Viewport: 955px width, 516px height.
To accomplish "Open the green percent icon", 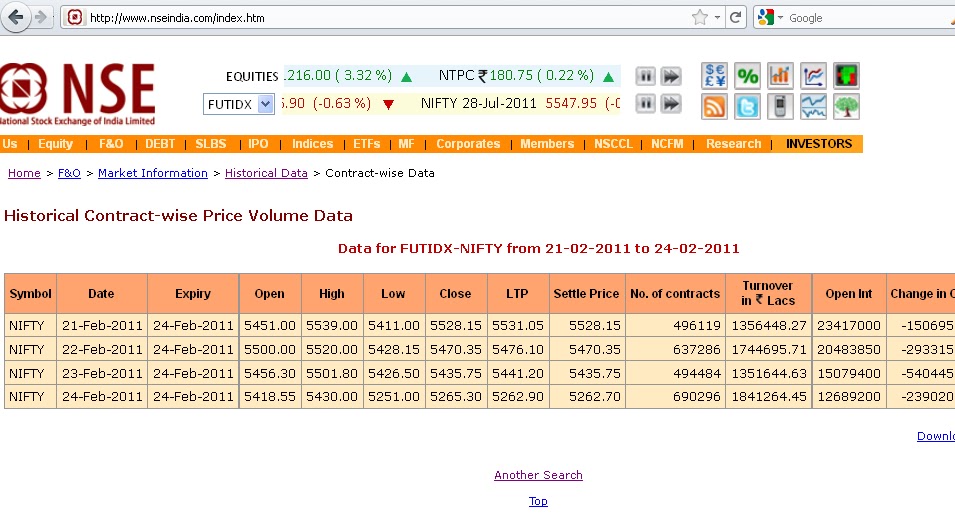I will (747, 76).
